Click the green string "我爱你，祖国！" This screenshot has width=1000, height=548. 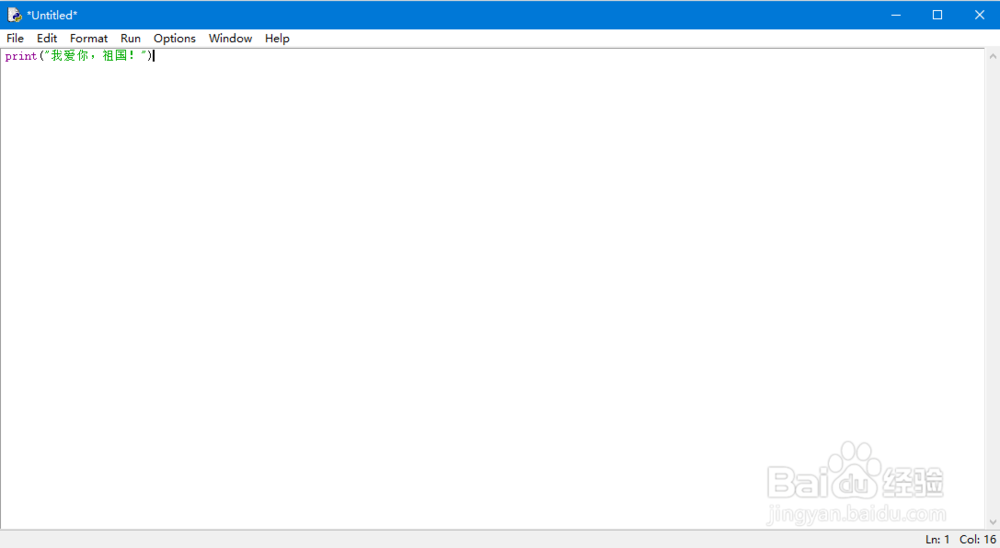pos(95,56)
